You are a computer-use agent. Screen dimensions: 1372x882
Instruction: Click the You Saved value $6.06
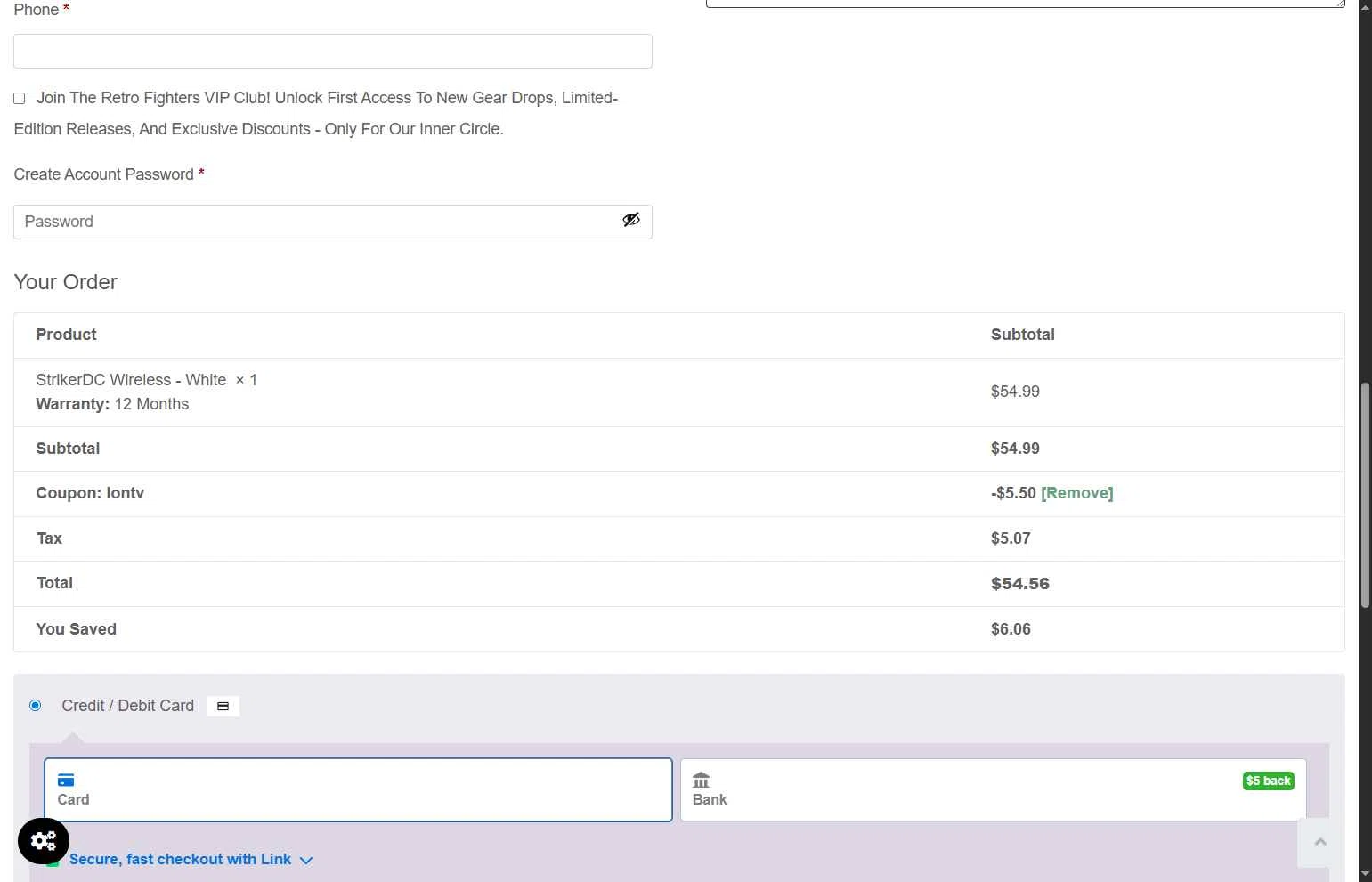click(1011, 629)
